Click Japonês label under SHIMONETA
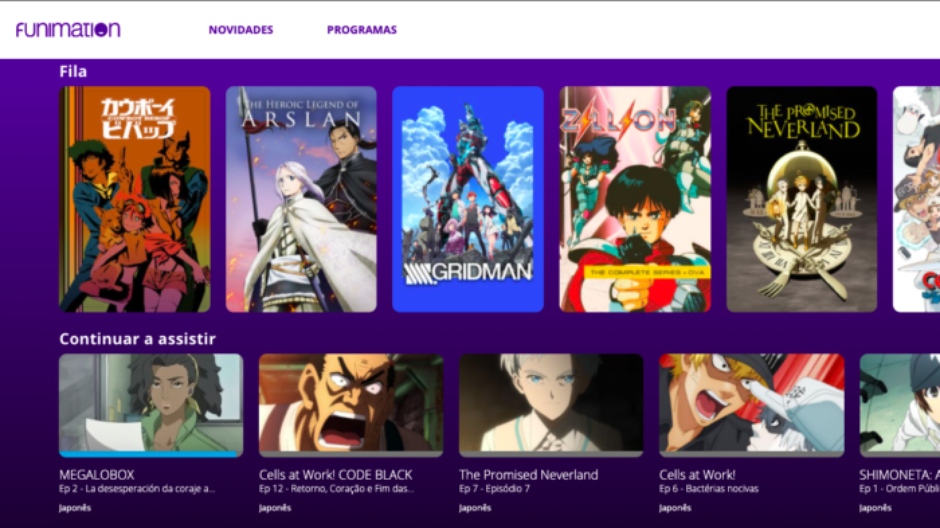 point(875,508)
